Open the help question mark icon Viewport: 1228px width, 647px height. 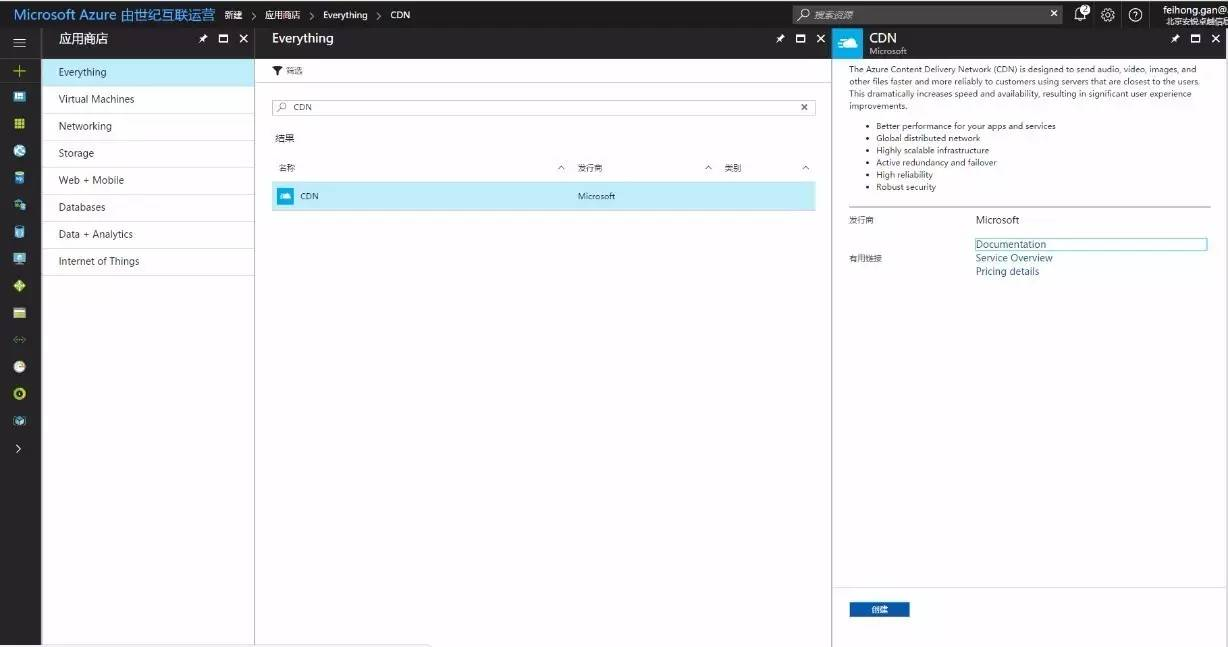click(x=1135, y=15)
